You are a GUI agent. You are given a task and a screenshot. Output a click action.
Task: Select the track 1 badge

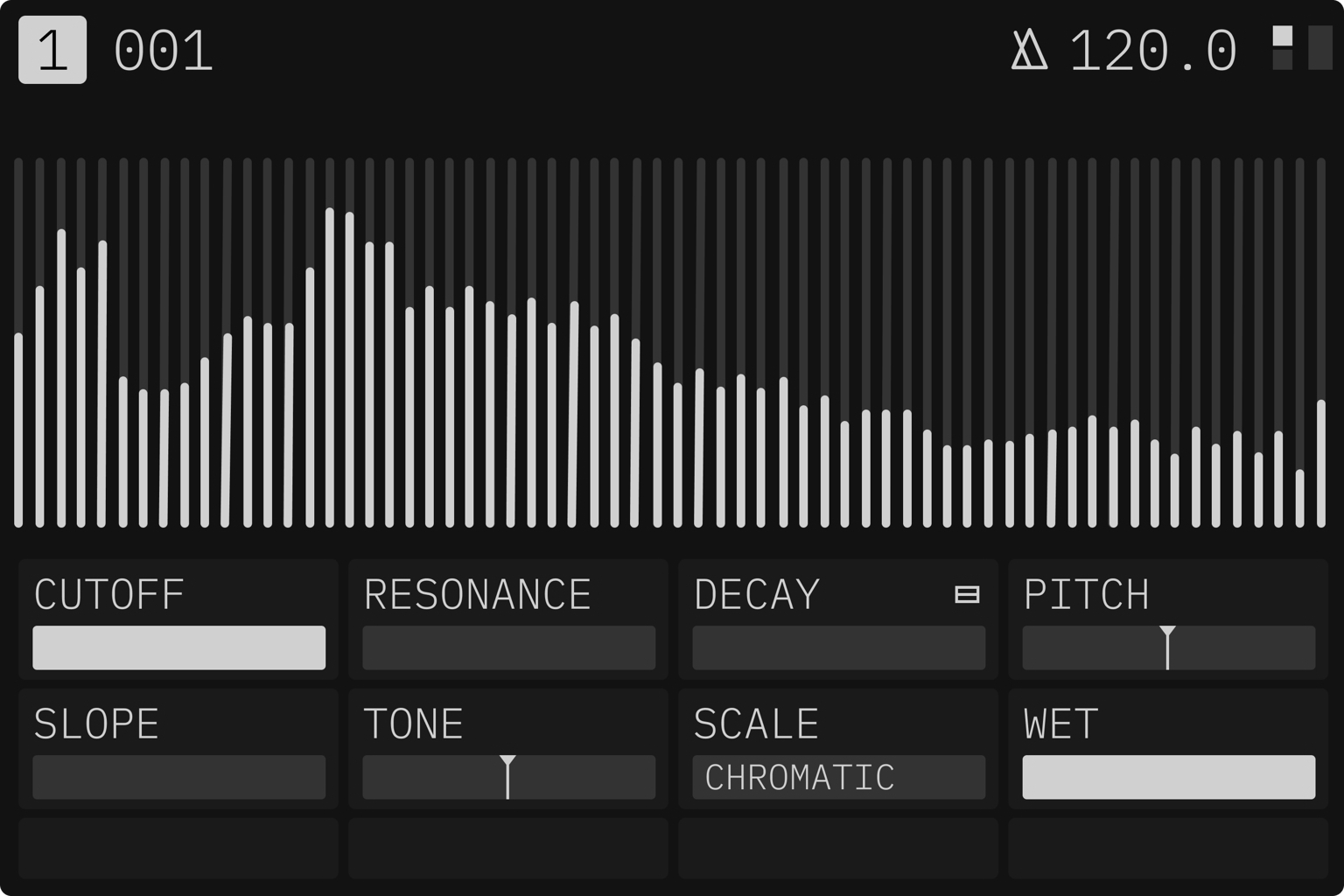(52, 50)
